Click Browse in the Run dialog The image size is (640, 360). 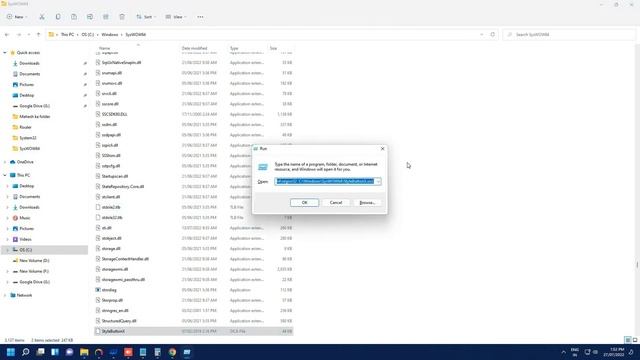pyautogui.click(x=367, y=202)
